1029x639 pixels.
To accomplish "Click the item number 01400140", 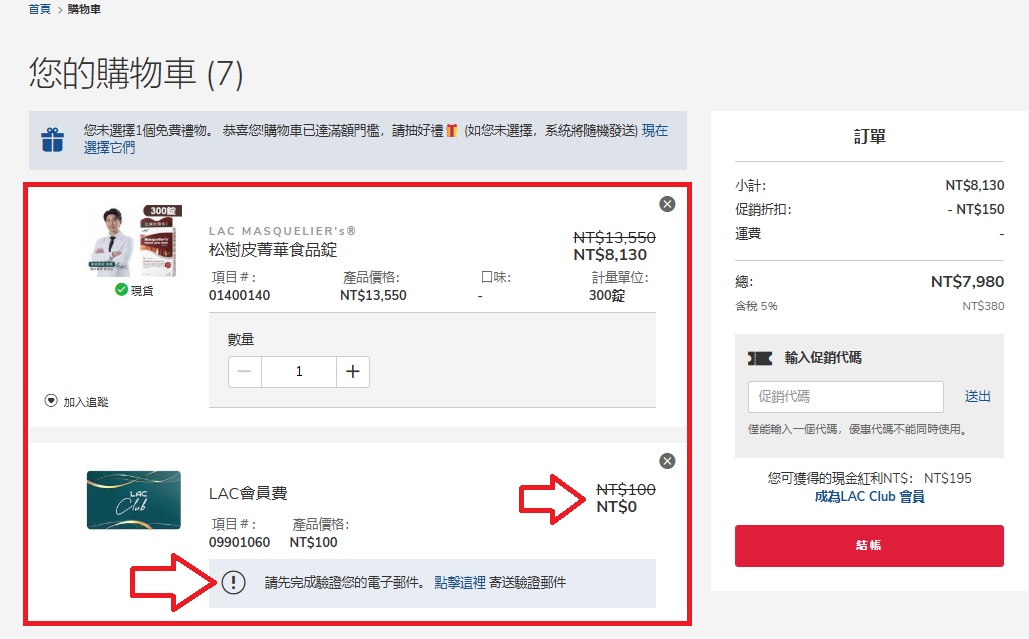I will click(240, 295).
